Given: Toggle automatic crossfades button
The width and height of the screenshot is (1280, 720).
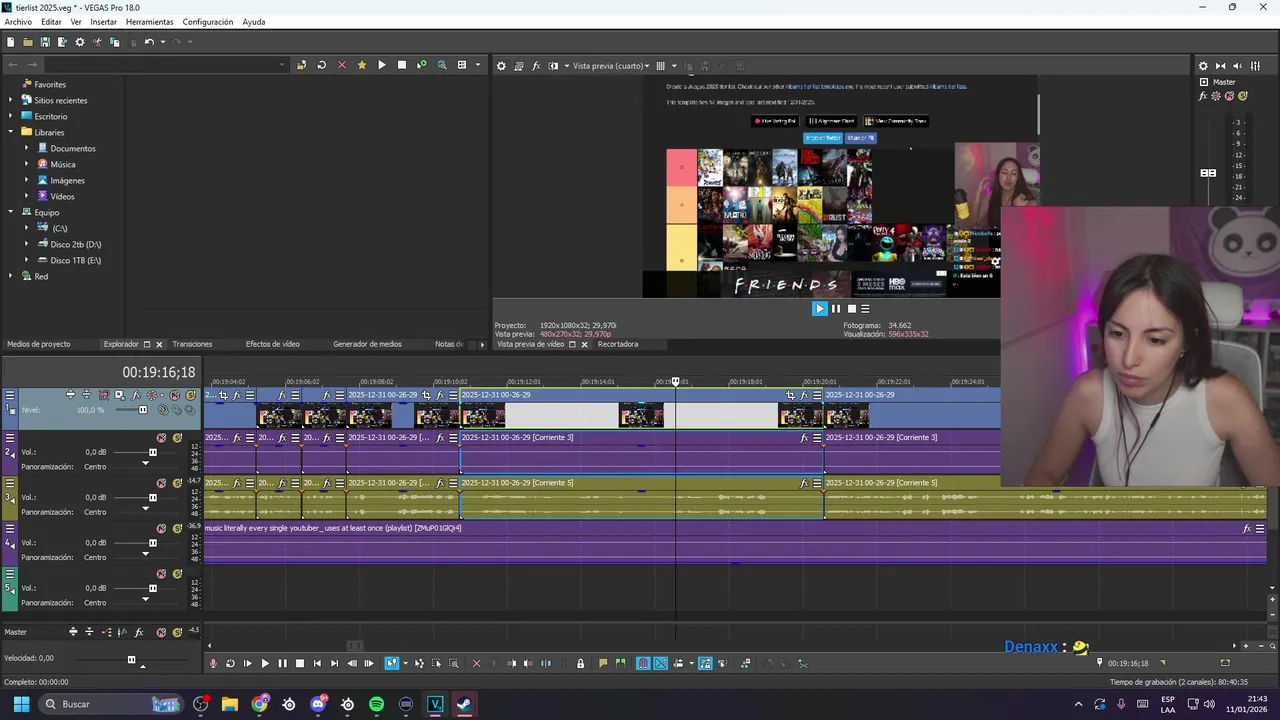Looking at the screenshot, I should point(660,663).
